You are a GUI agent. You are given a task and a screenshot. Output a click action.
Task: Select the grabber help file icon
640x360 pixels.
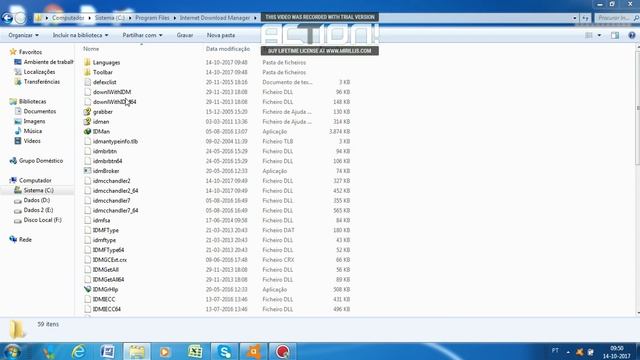[x=87, y=111]
